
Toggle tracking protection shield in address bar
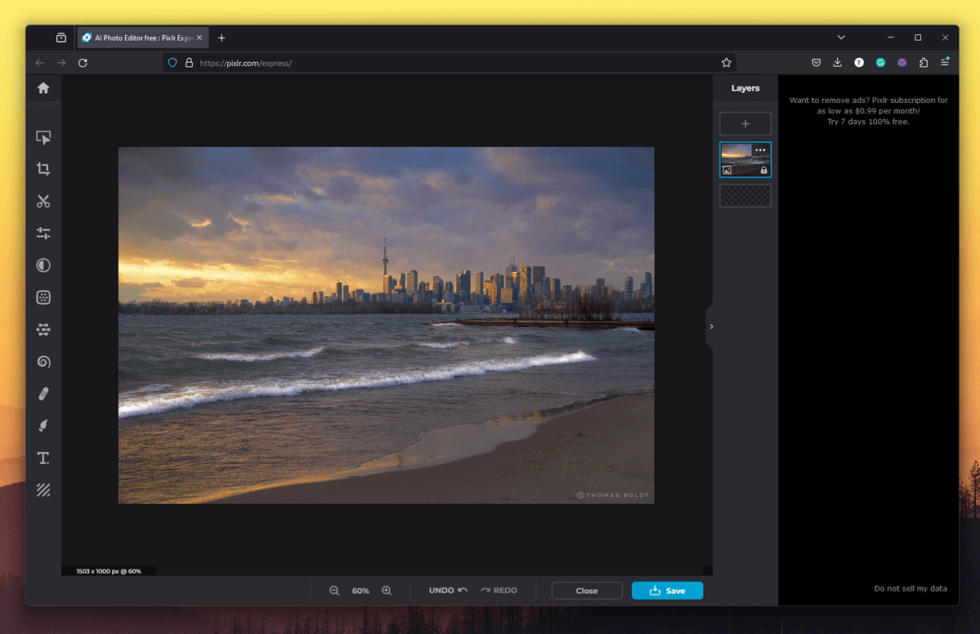(172, 62)
